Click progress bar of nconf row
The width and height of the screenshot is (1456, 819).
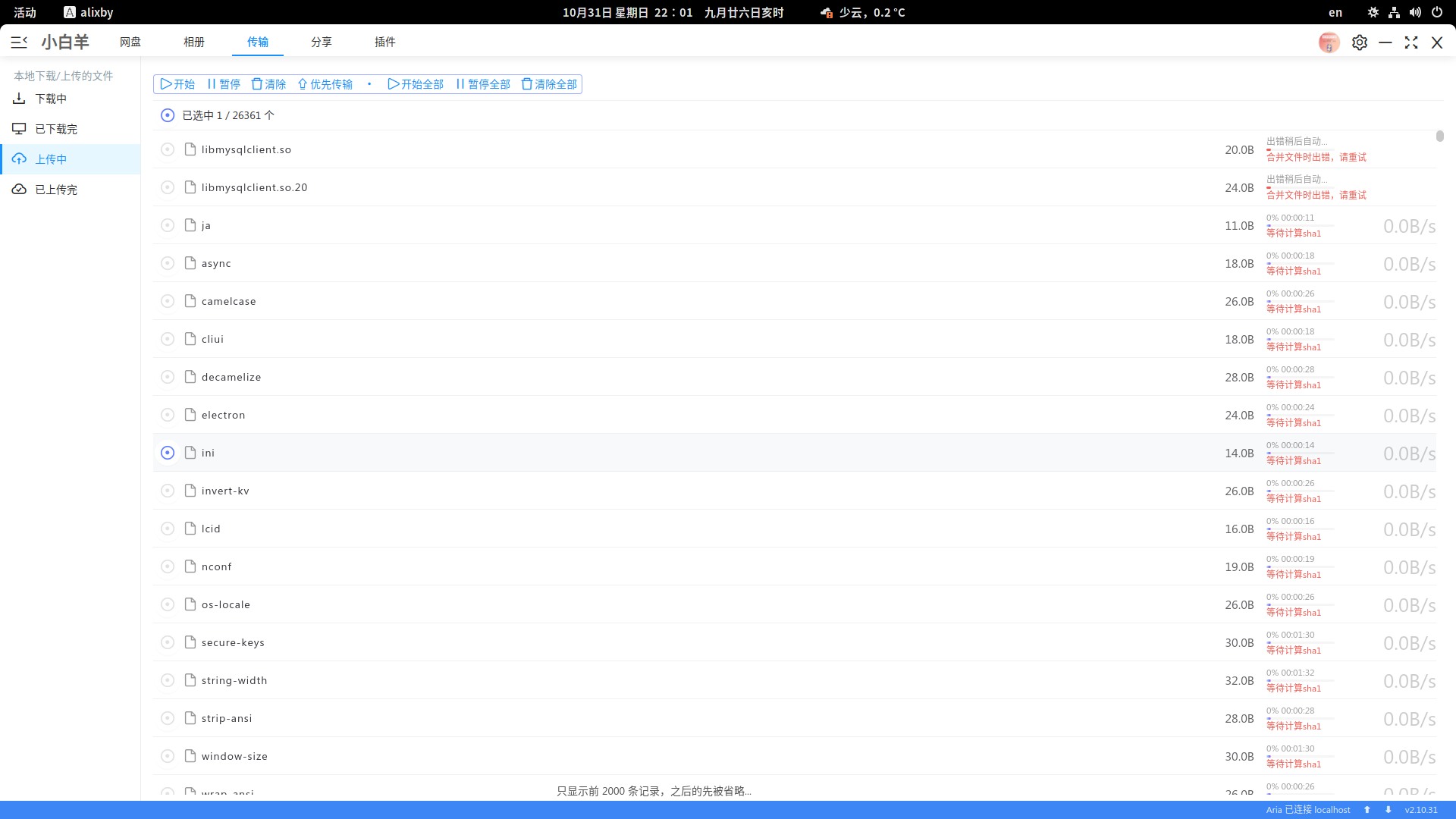click(1300, 567)
